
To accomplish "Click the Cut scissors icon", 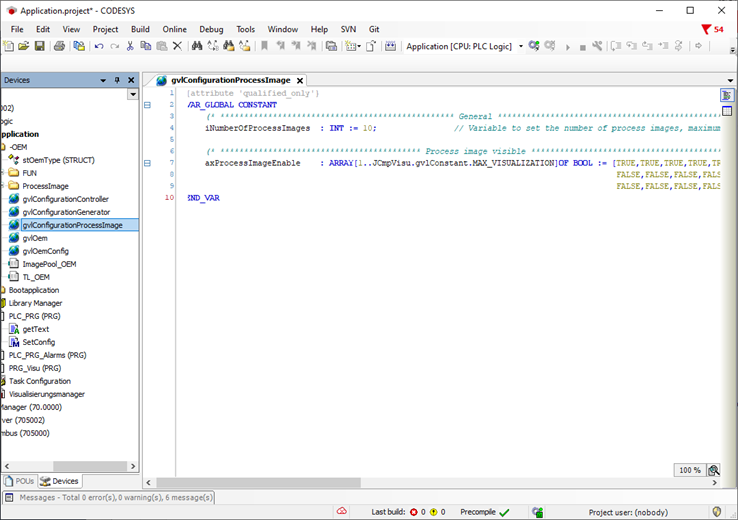I will coord(130,46).
